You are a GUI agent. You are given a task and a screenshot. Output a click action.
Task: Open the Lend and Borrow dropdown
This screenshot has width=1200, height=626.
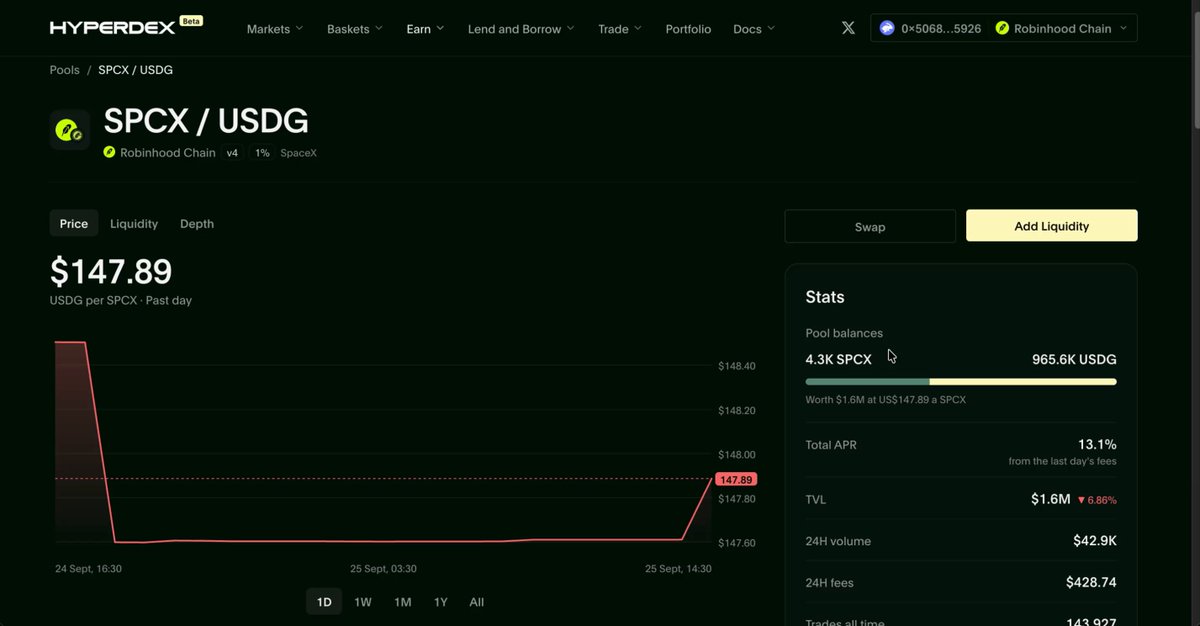point(521,29)
